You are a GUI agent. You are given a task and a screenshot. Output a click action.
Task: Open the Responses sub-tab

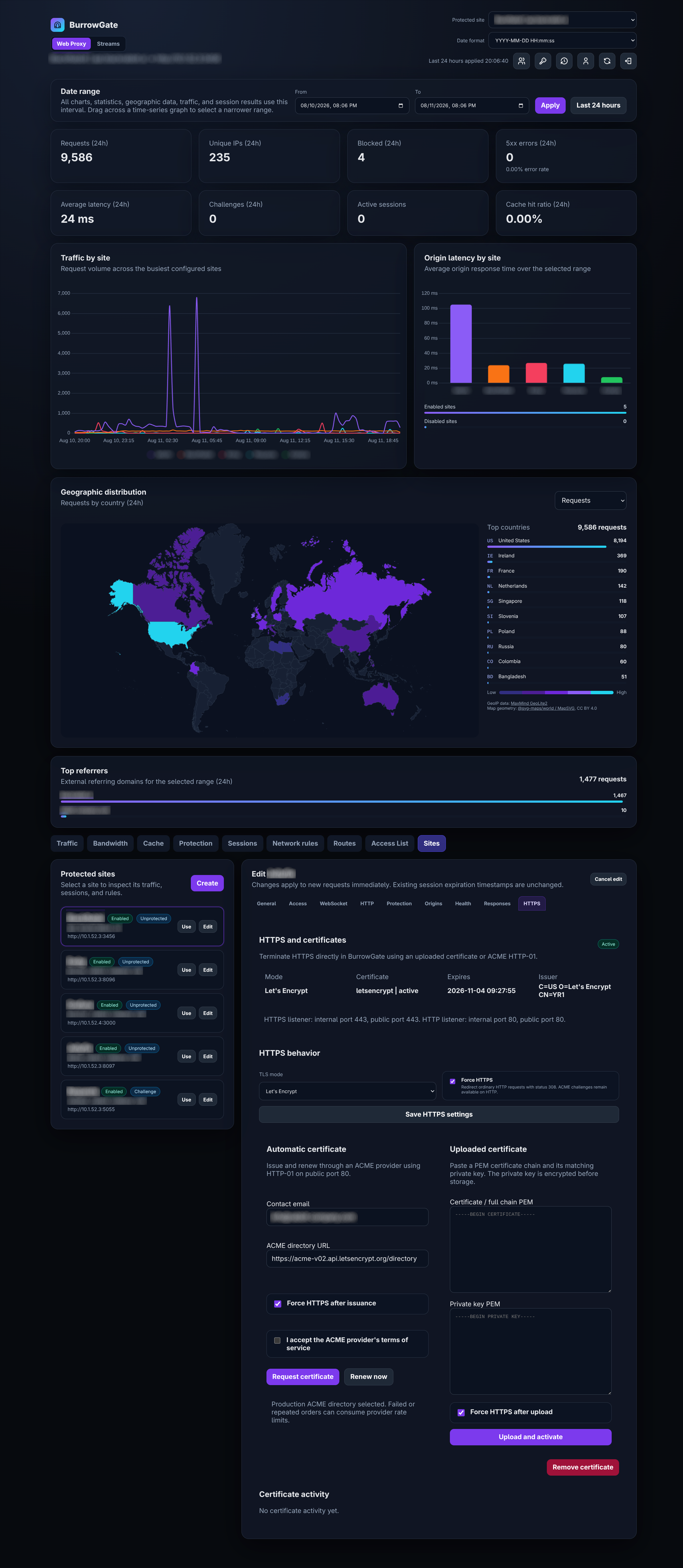497,903
